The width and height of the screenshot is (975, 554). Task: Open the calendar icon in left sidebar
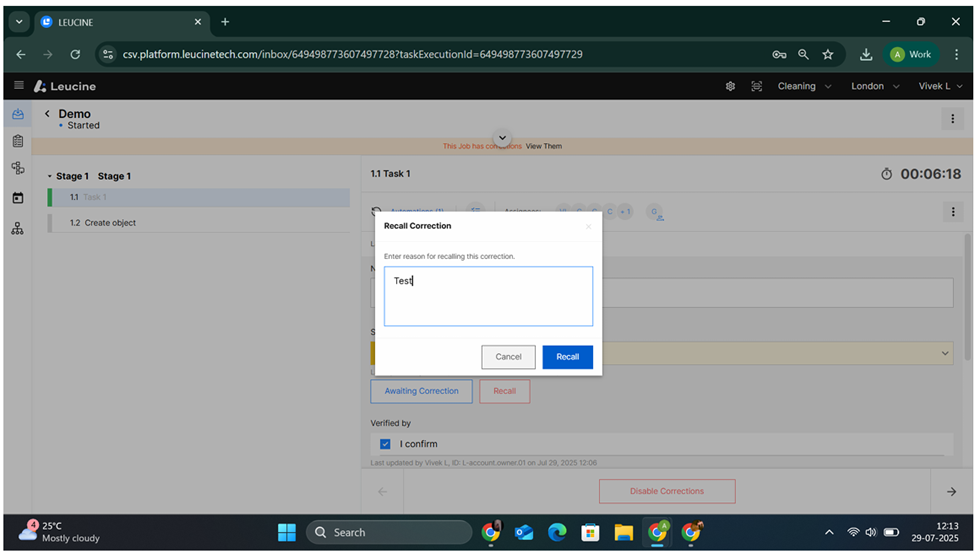(x=18, y=198)
